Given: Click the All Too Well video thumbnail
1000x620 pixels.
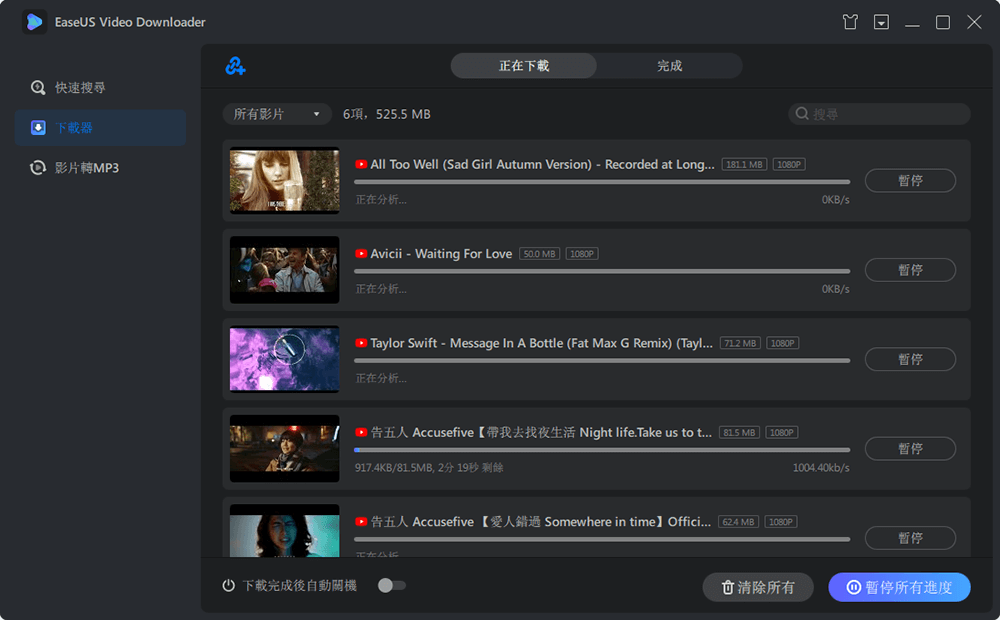Looking at the screenshot, I should click(x=284, y=181).
